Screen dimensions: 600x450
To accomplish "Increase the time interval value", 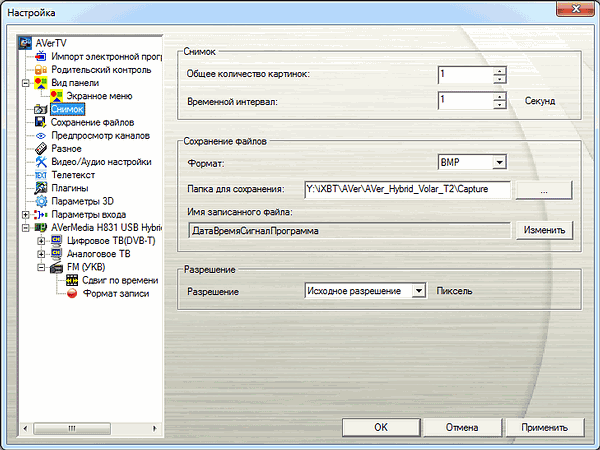I will point(499,96).
